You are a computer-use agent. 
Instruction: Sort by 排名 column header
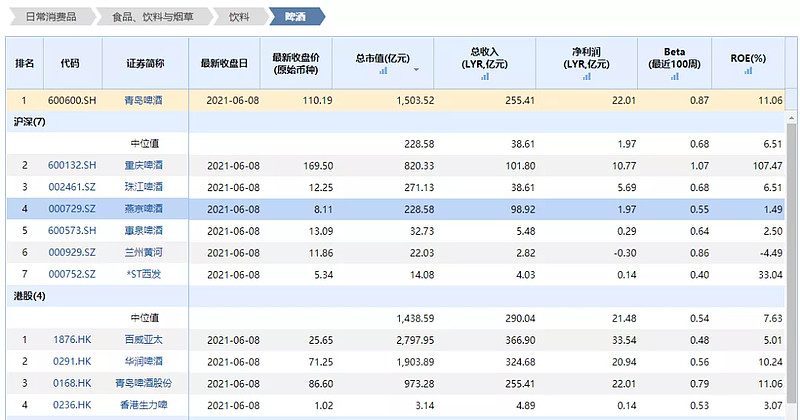pyautogui.click(x=24, y=63)
